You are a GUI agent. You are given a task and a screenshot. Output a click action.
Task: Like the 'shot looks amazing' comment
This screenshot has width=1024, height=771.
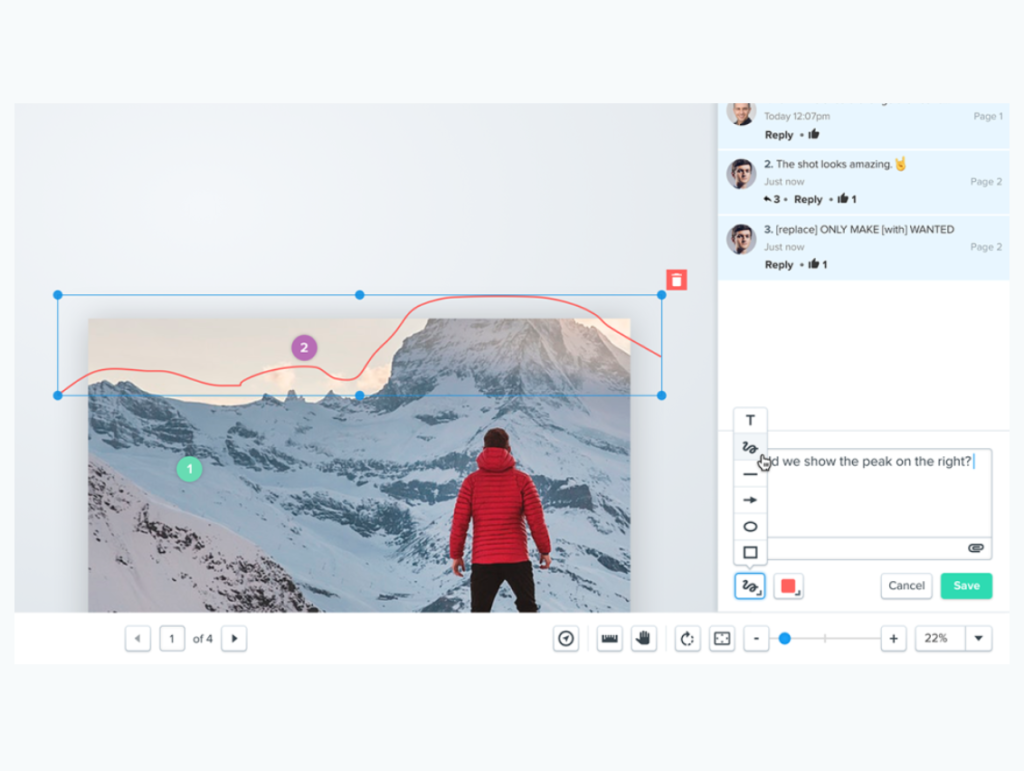pyautogui.click(x=844, y=199)
